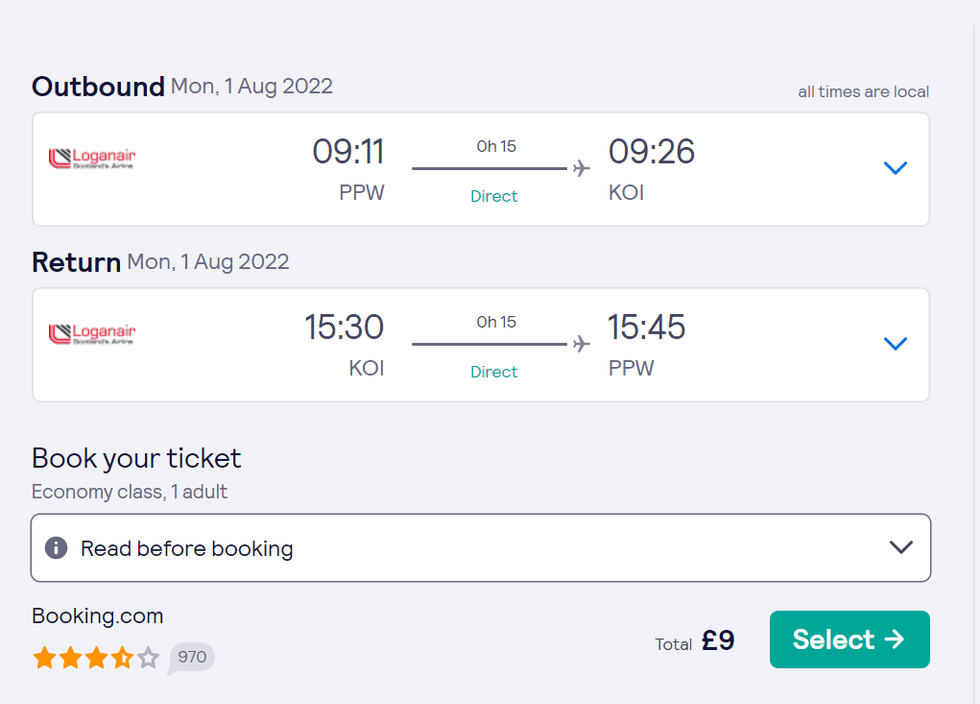Image resolution: width=980 pixels, height=704 pixels.
Task: Expand the return flight details chevron
Action: click(x=895, y=344)
